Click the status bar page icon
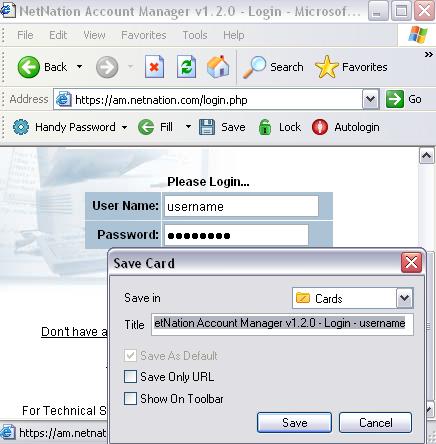Screen dimensions: 436x444 (x=7, y=432)
